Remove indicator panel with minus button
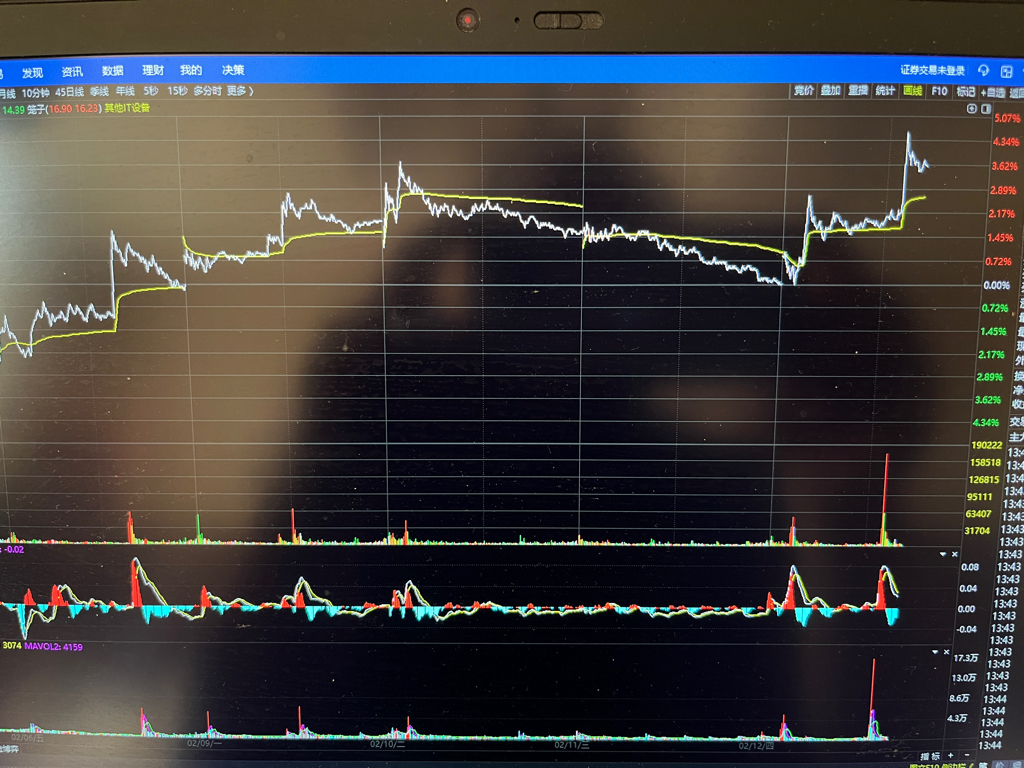The height and width of the screenshot is (768, 1024). (967, 756)
